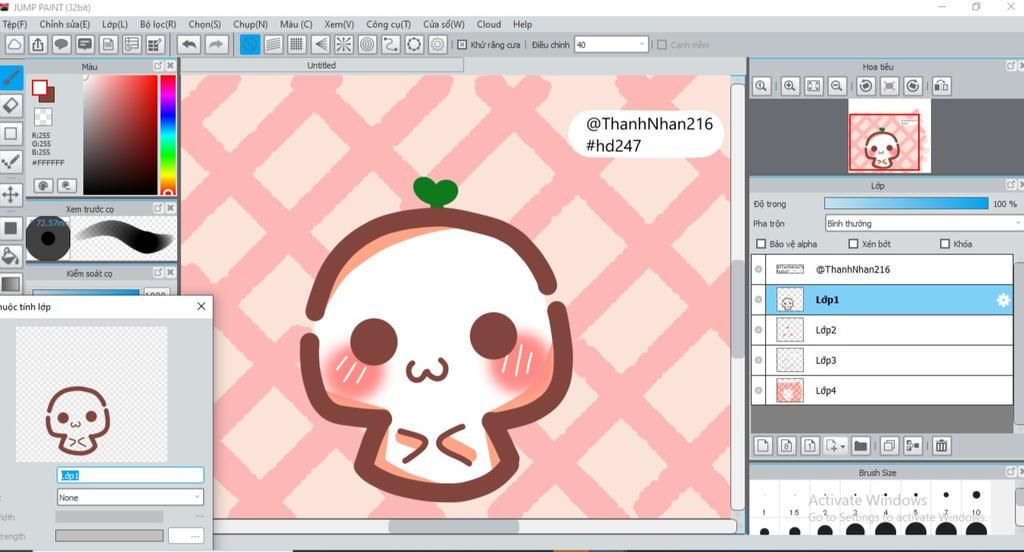The height and width of the screenshot is (552, 1024).
Task: Click the white foreground color swatch
Action: [40, 88]
